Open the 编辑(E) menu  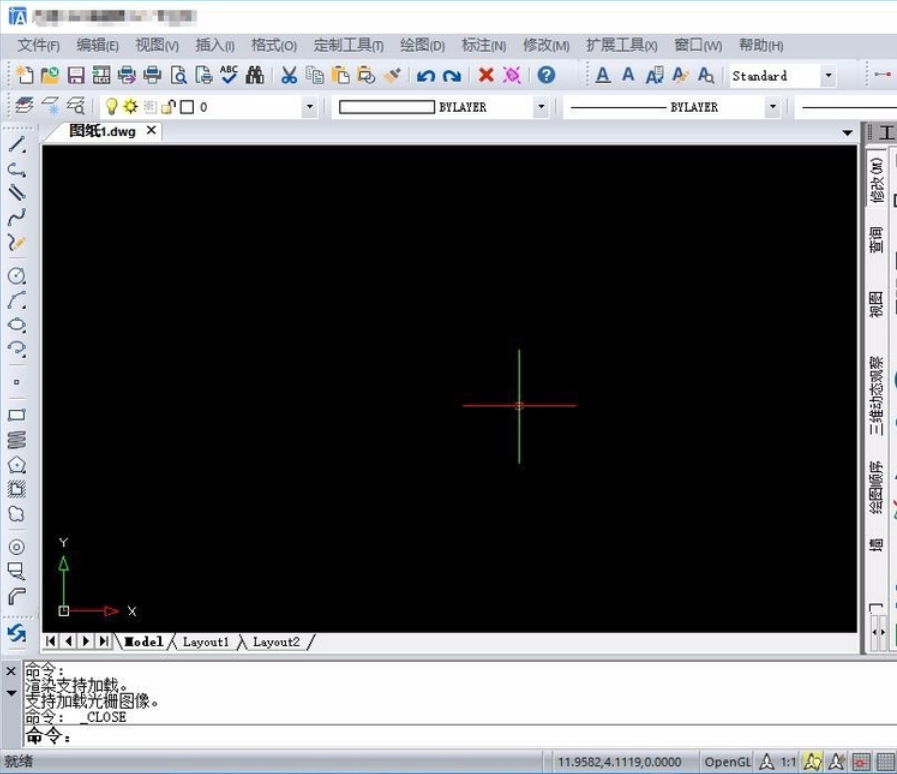97,45
